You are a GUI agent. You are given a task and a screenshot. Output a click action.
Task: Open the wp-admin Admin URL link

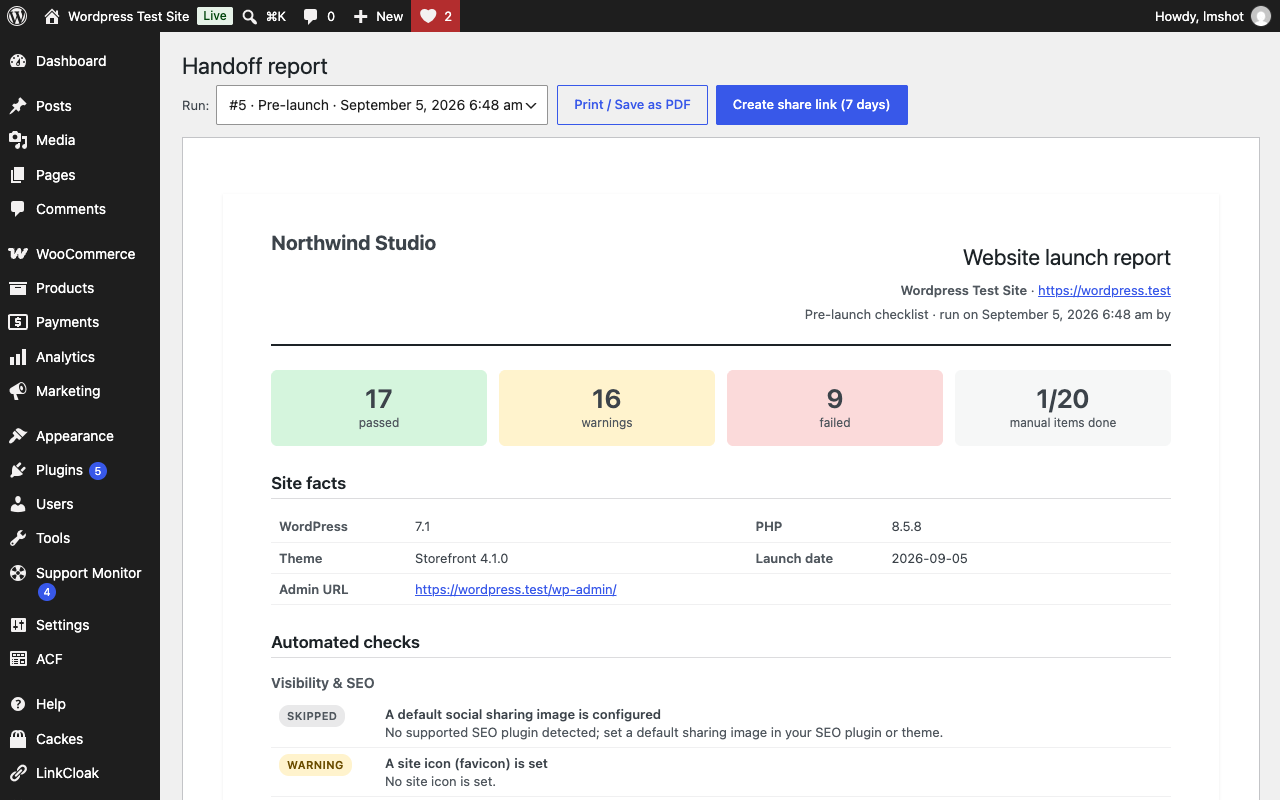(x=515, y=590)
